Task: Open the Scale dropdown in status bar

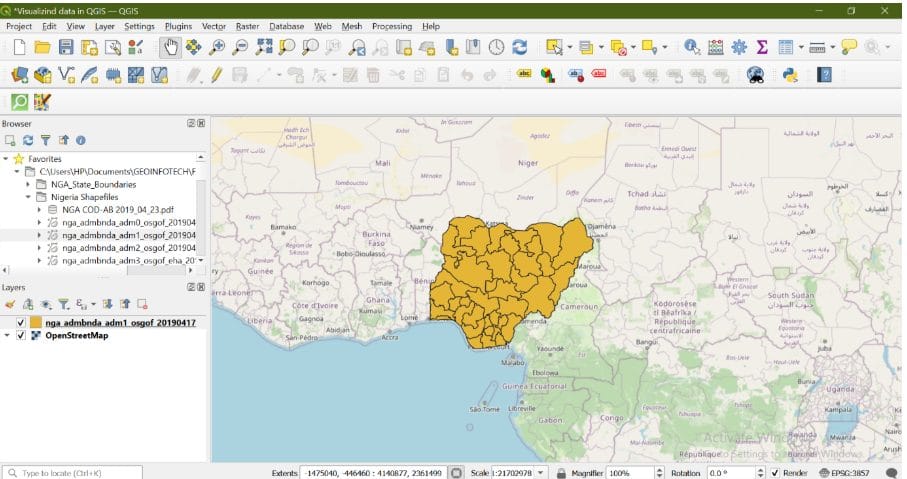Action: (x=542, y=472)
